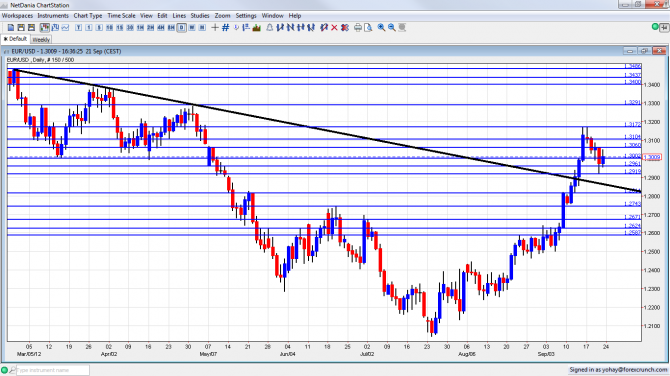Click the search magnifier icon in status bar

[12, 370]
